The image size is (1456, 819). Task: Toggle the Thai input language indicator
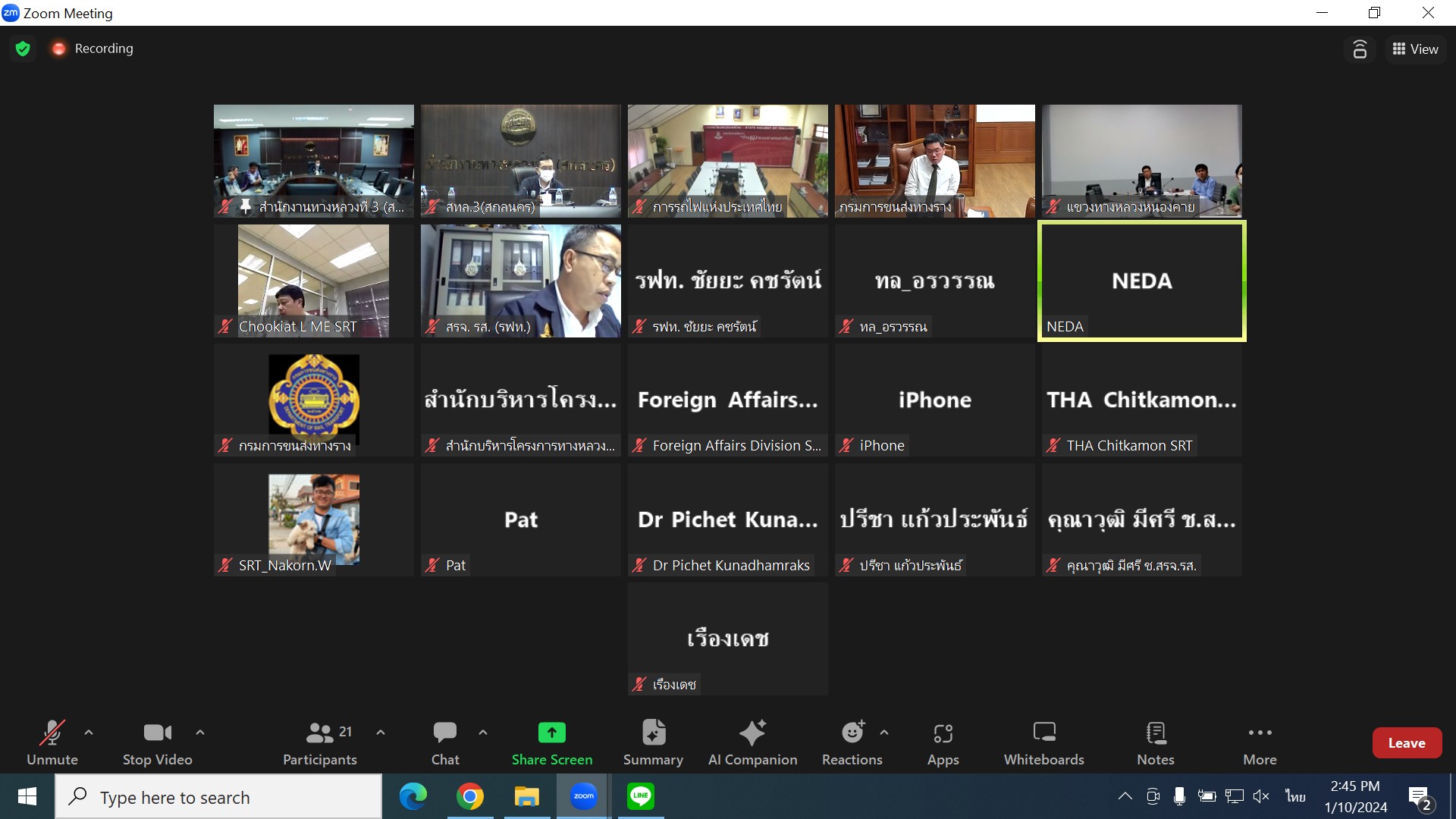click(x=1295, y=796)
